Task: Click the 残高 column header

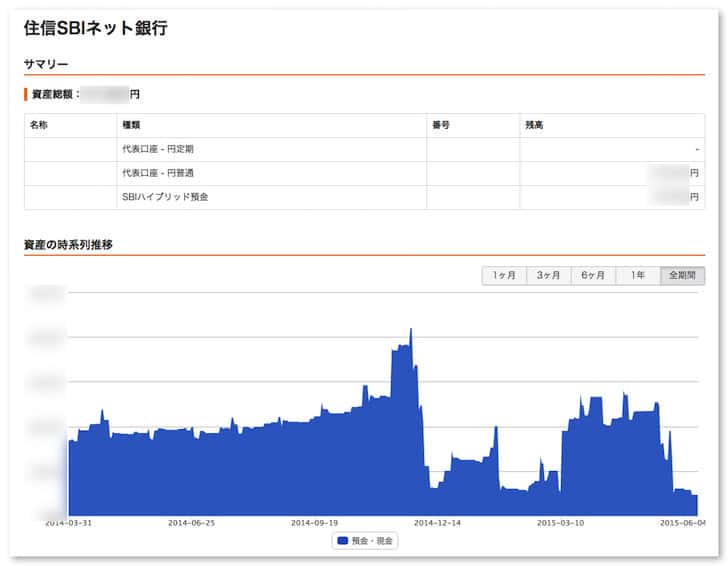Action: click(534, 125)
